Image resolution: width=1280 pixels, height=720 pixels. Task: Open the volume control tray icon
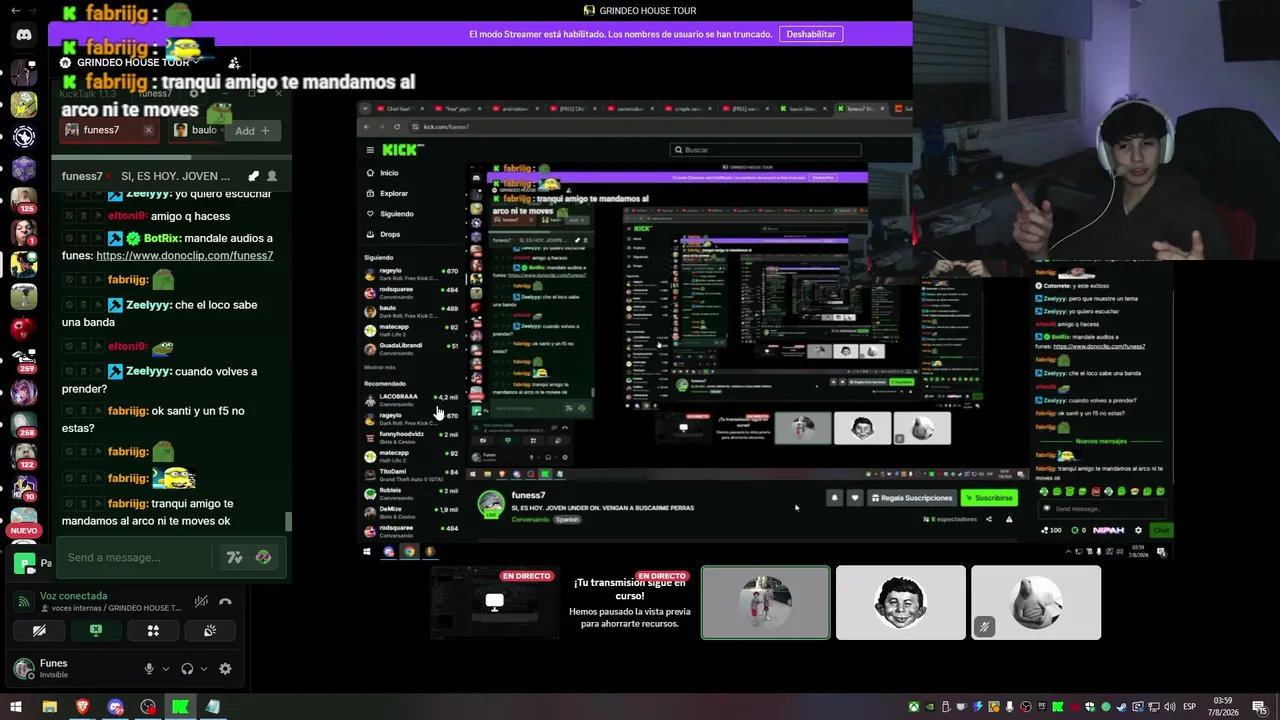coord(1169,707)
